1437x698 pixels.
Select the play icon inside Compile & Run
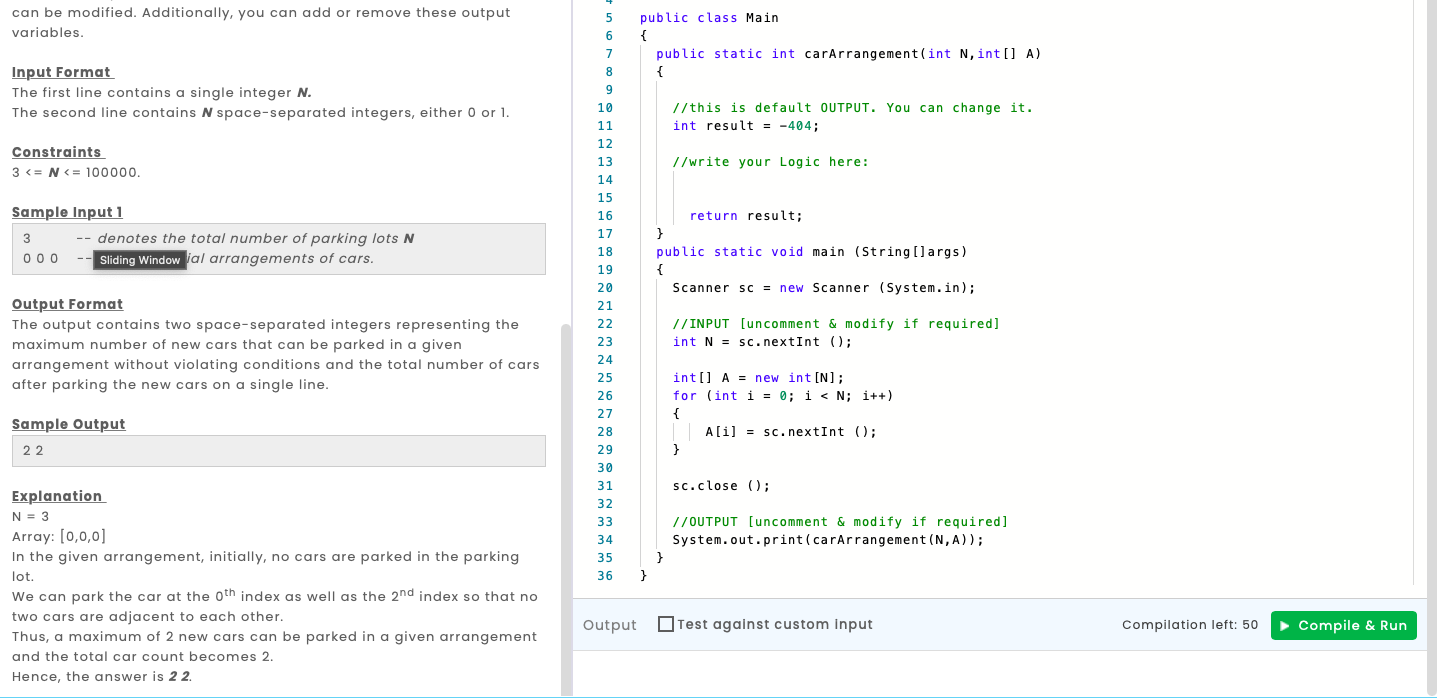1287,625
